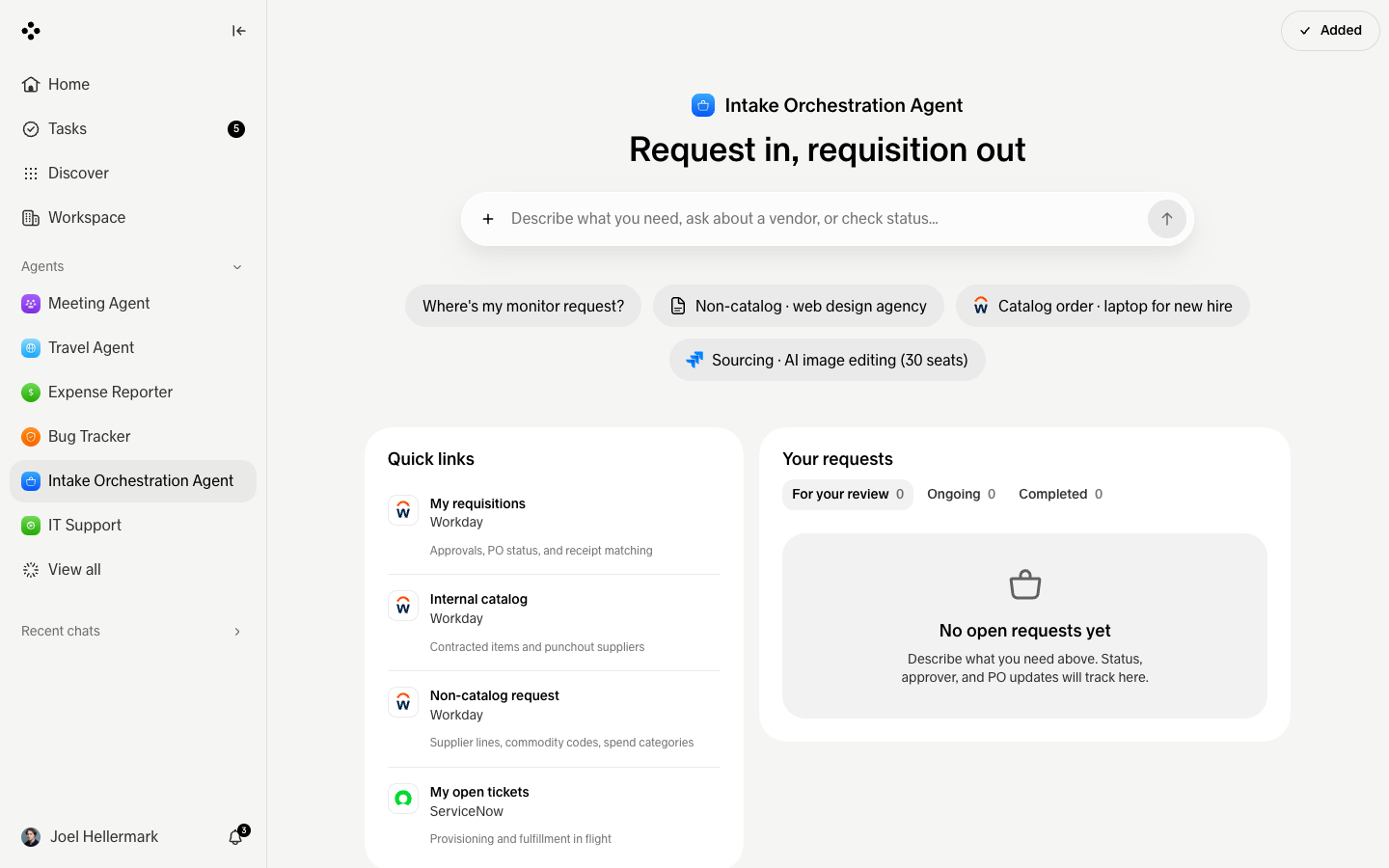Image resolution: width=1389 pixels, height=868 pixels.
Task: Click the app logo in the sidebar
Action: [x=31, y=31]
